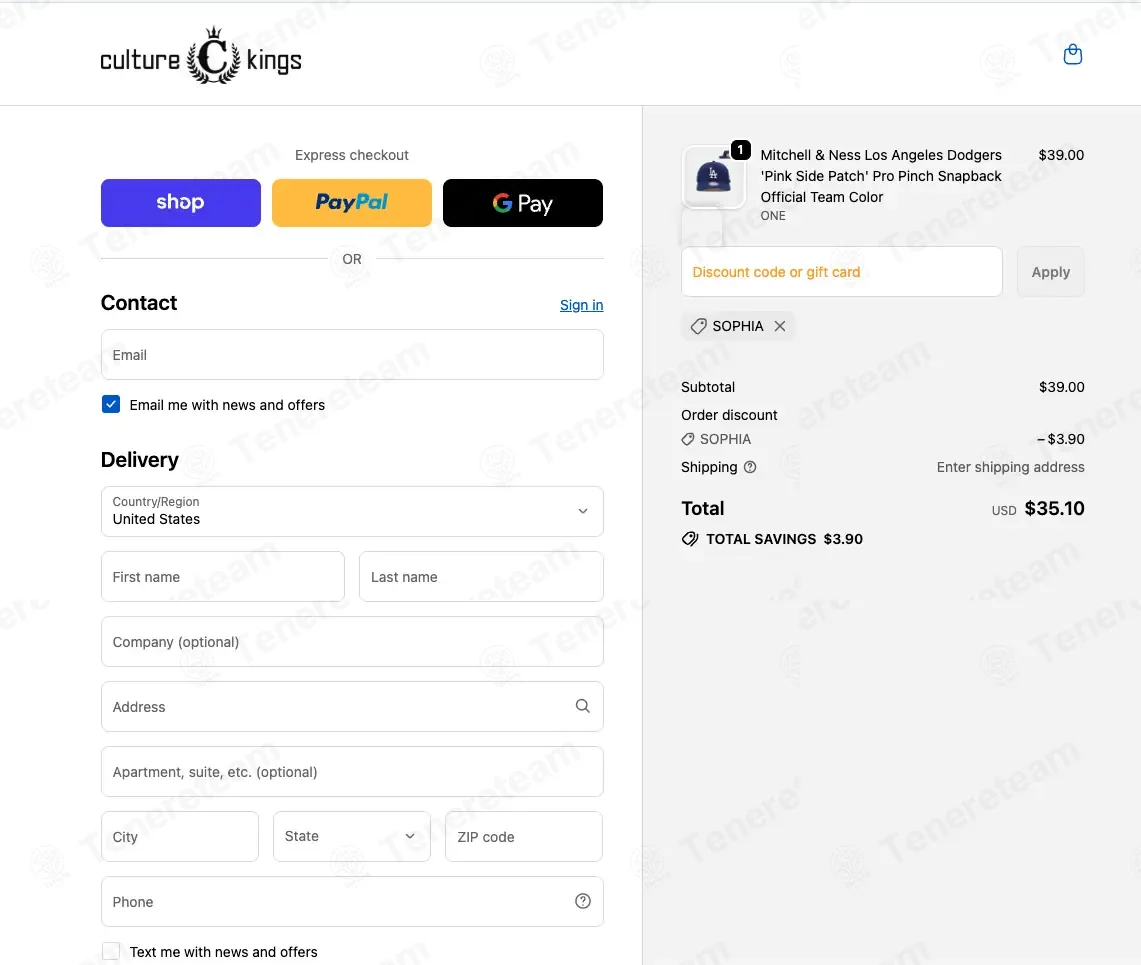Click the Enter shipping address text

(1010, 467)
